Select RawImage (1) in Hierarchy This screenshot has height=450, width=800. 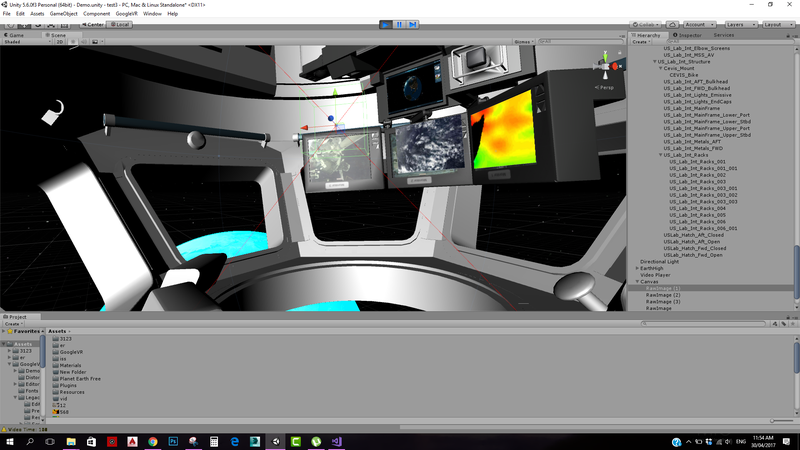click(x=662, y=288)
